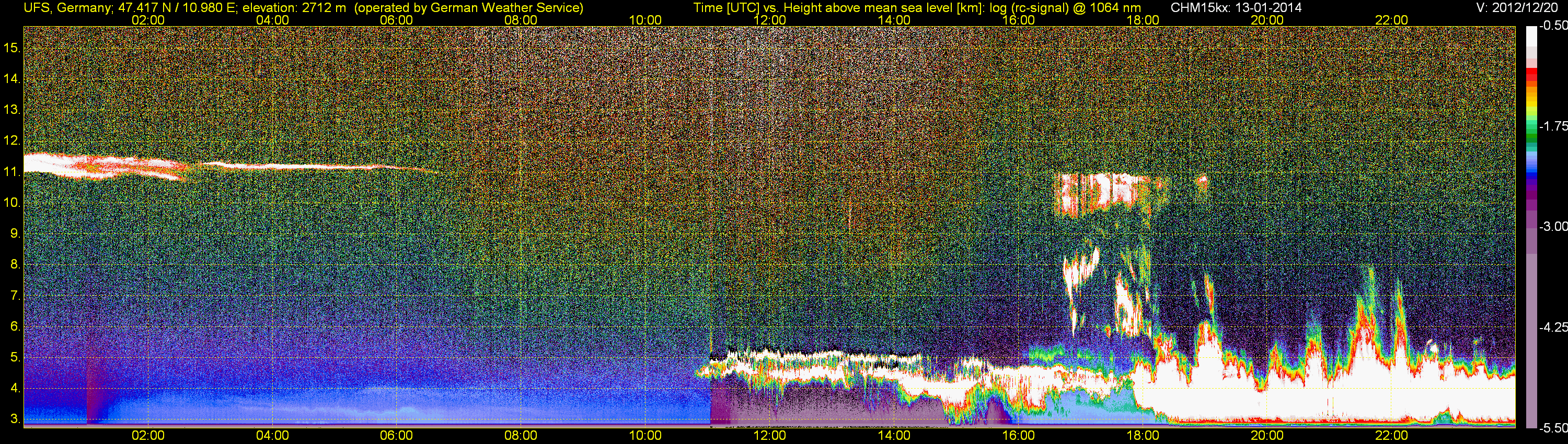Image resolution: width=1568 pixels, height=444 pixels.
Task: Click the 7. km height axis label
Action: [x=16, y=296]
